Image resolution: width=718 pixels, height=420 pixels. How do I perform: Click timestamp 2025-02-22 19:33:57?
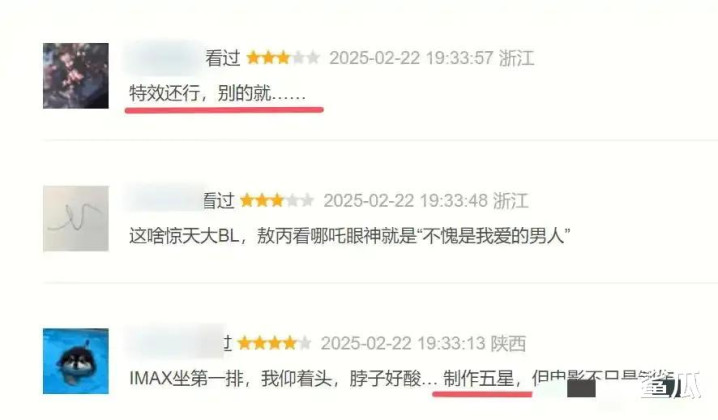pyautogui.click(x=411, y=58)
